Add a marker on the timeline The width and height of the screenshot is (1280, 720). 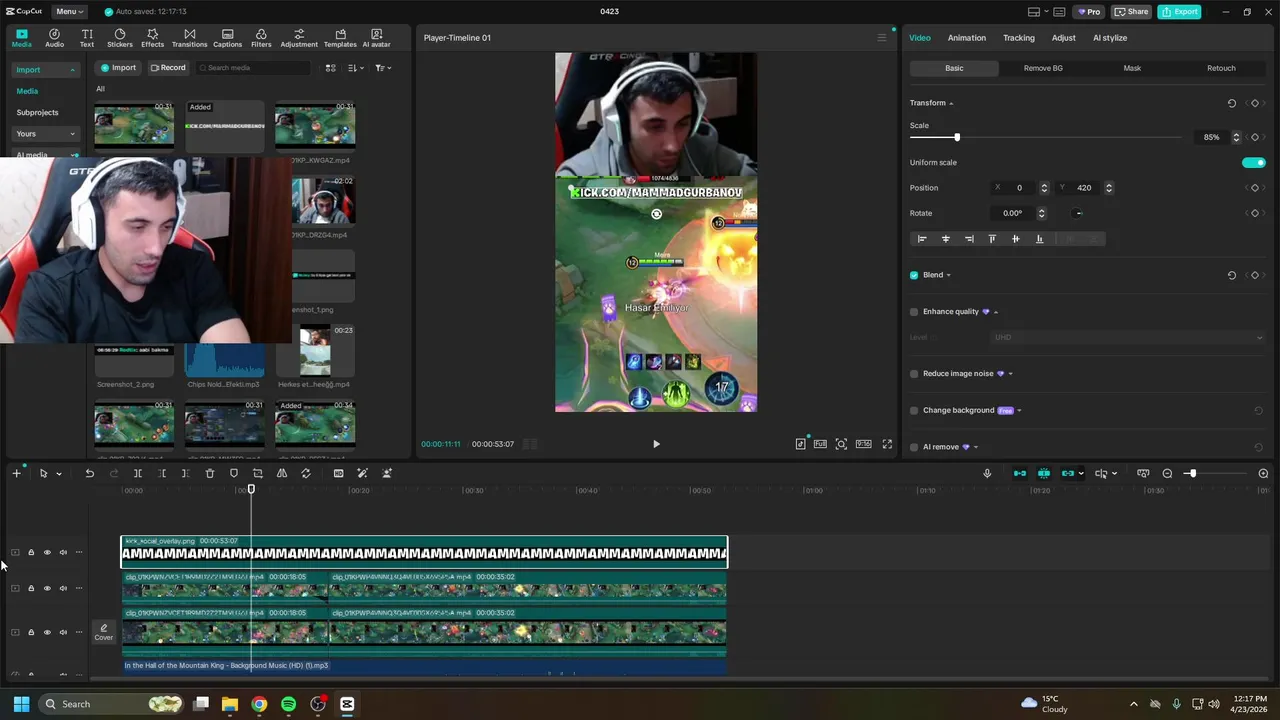(234, 473)
